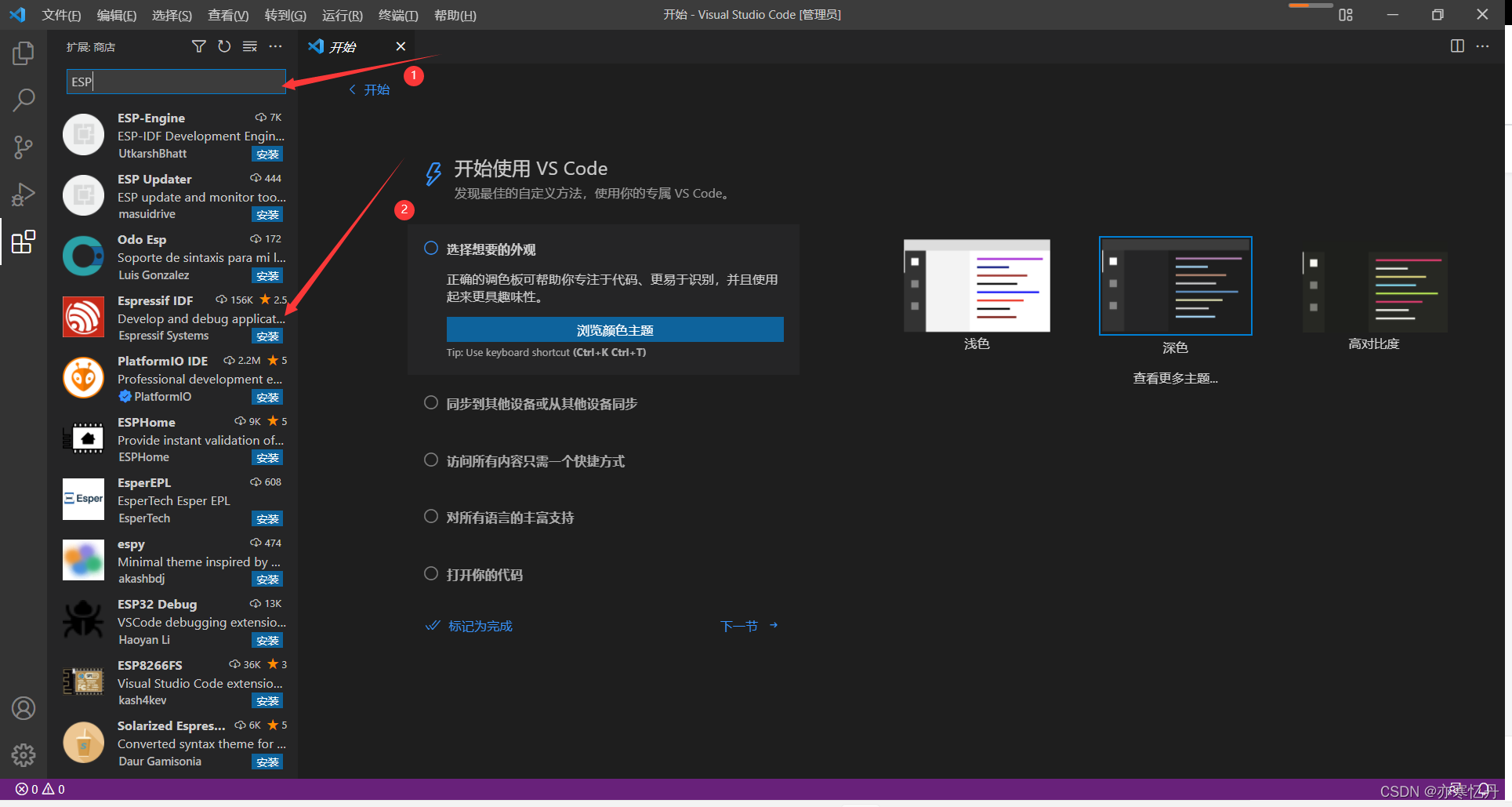Open editor more actions menu
Screen dimensions: 1512x807
tap(1482, 46)
